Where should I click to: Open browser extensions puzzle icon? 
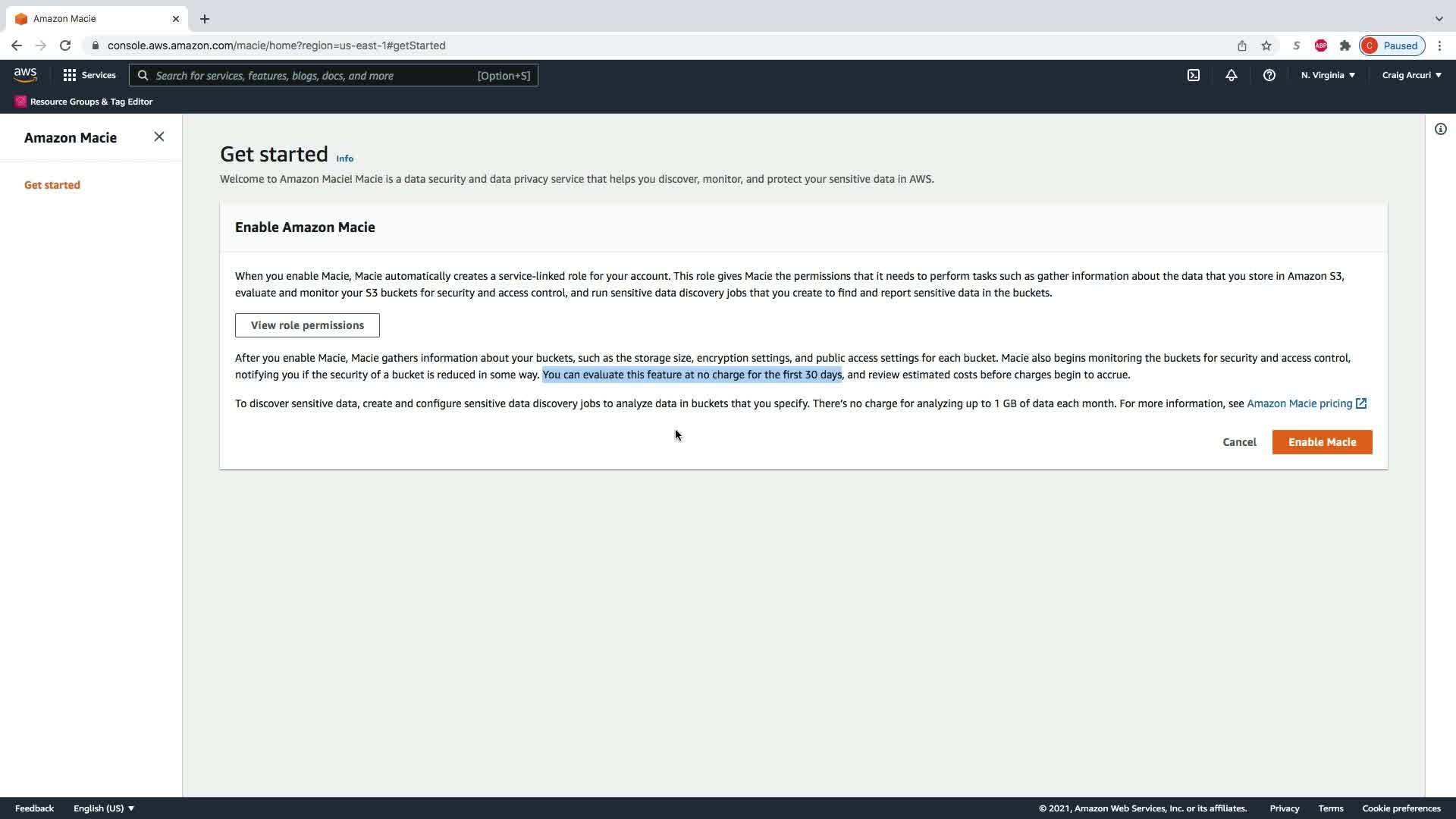(1345, 45)
